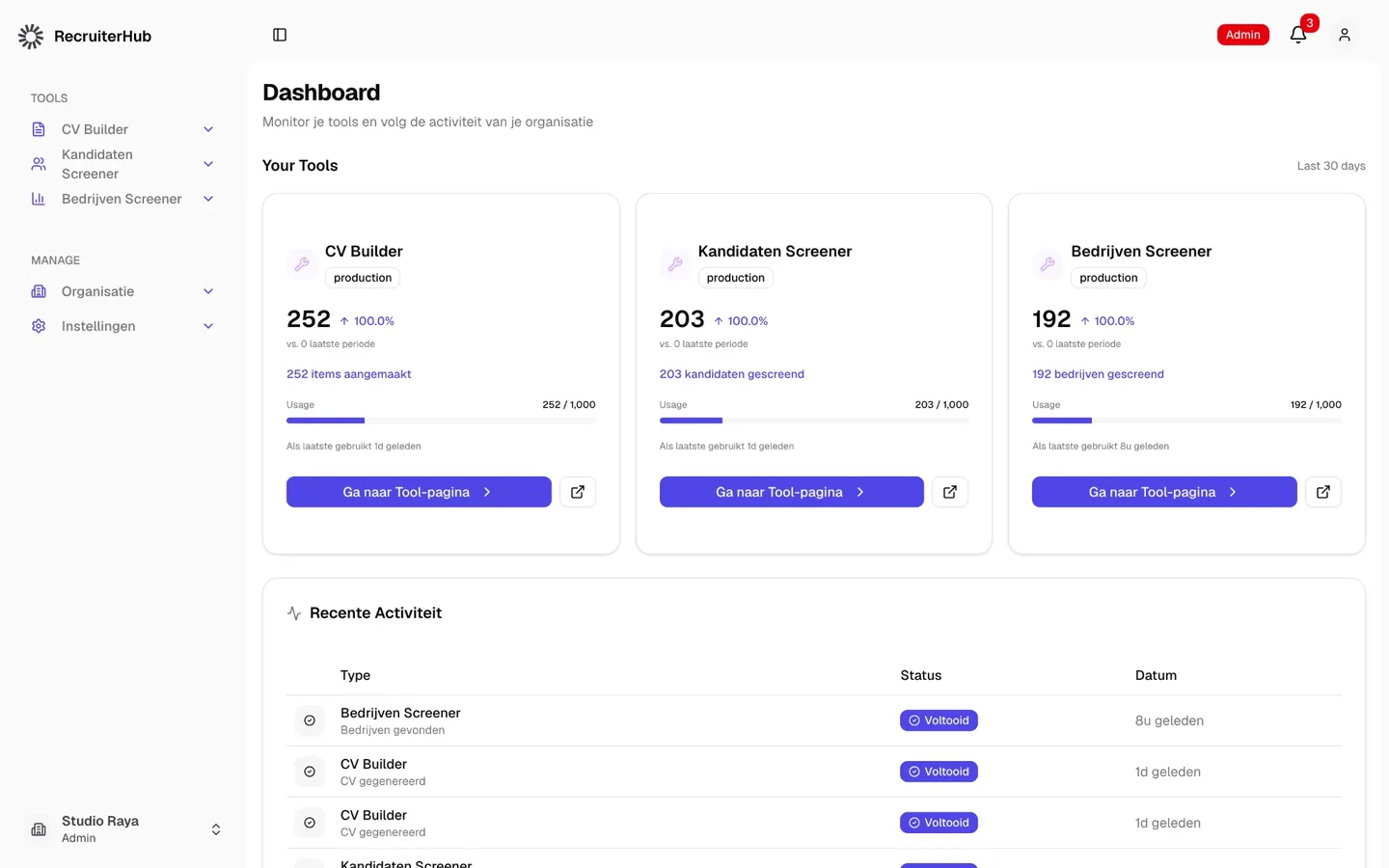Open the user profile icon
The width and height of the screenshot is (1389, 868).
(x=1345, y=35)
